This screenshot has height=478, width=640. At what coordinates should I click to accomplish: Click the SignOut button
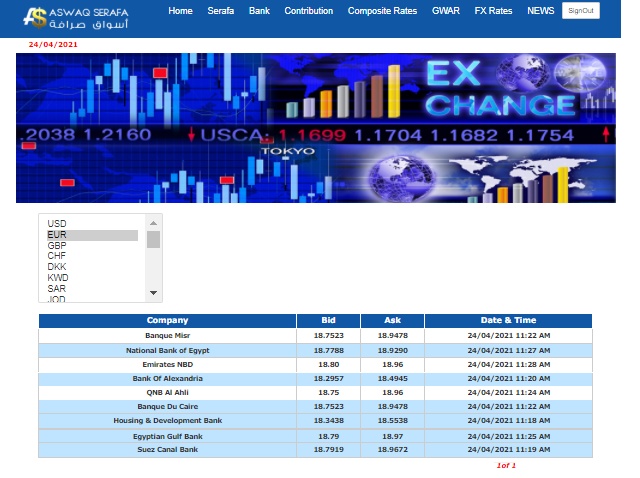(581, 11)
